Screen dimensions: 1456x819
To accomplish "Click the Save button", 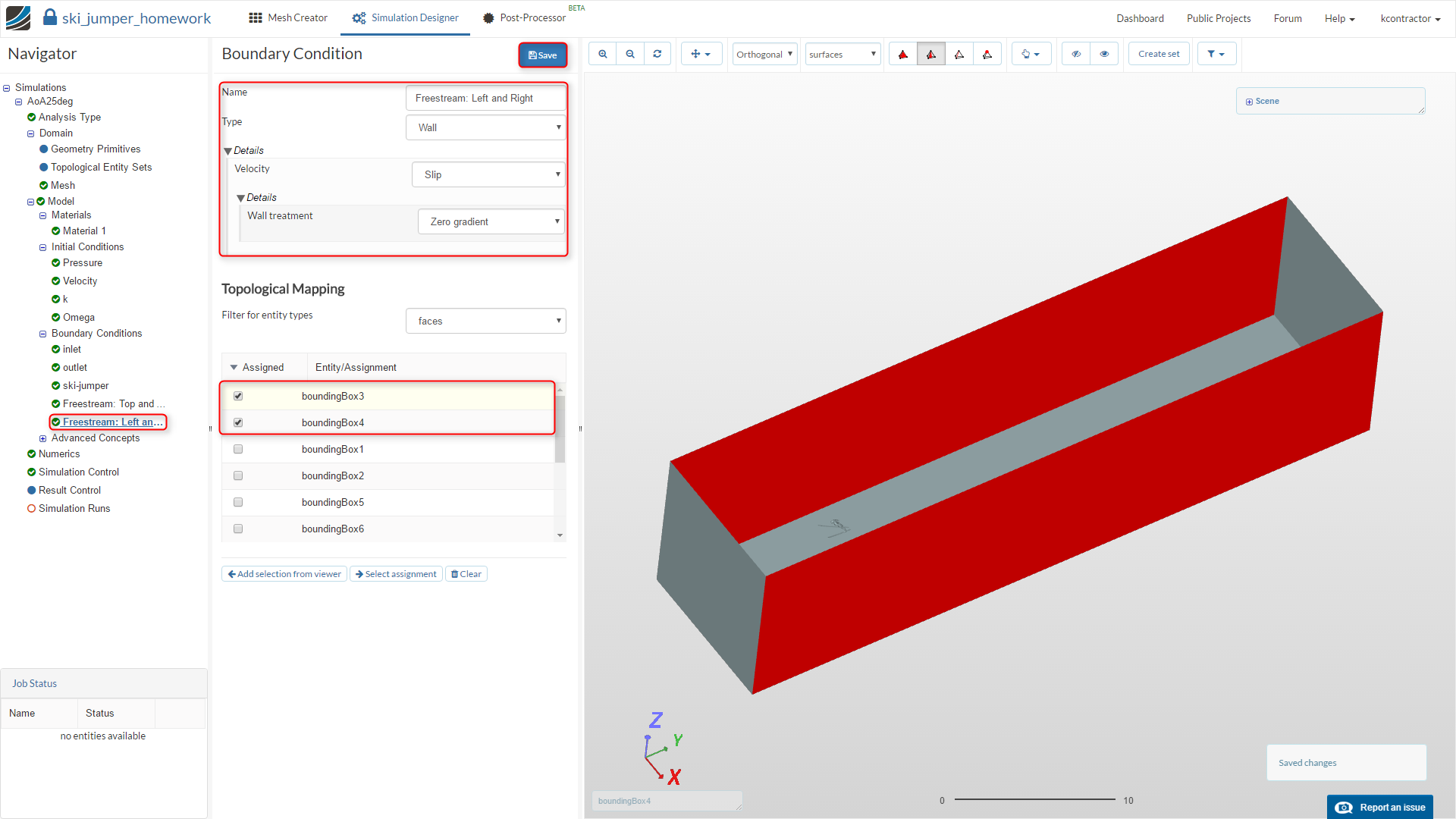I will coord(543,55).
